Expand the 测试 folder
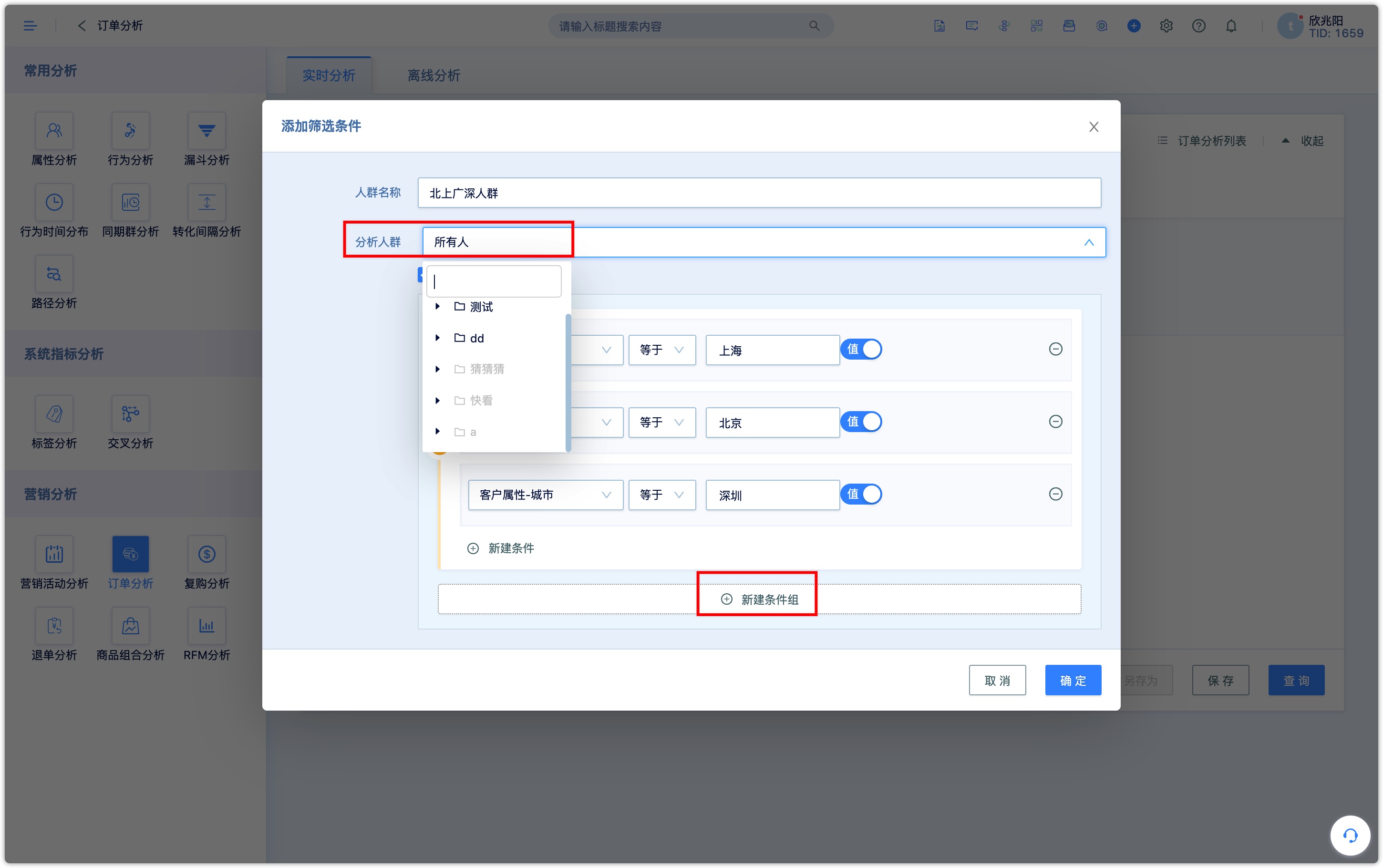The height and width of the screenshot is (868, 1383). click(x=438, y=307)
